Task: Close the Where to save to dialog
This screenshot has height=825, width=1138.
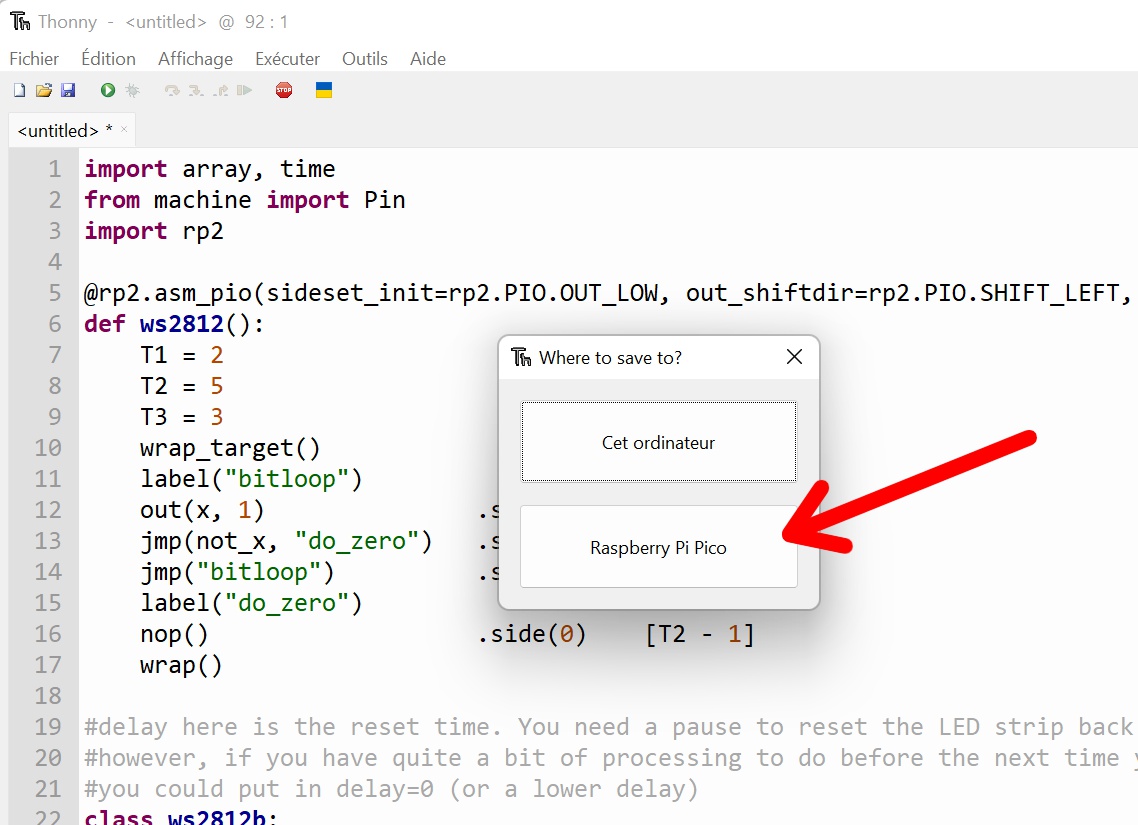Action: [x=795, y=356]
